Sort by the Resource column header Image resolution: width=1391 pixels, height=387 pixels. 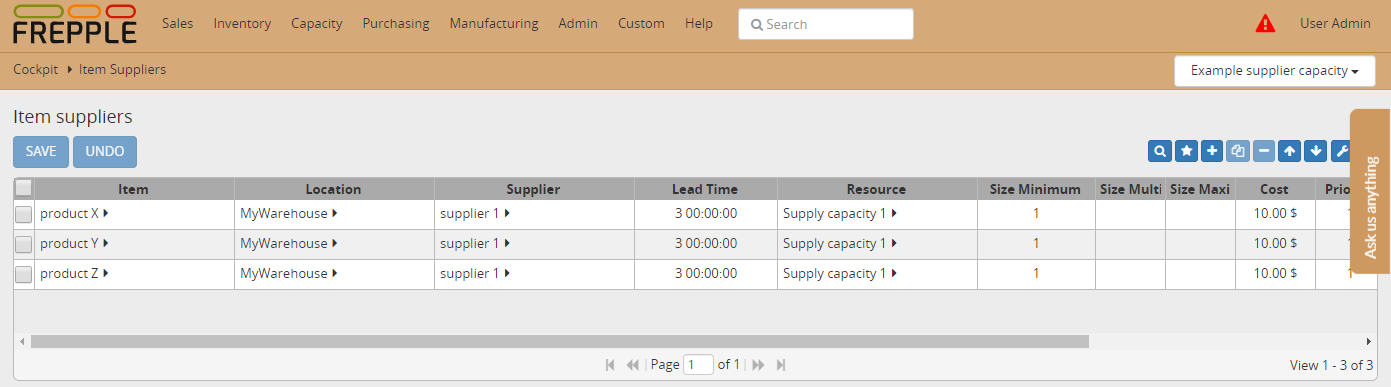877,188
